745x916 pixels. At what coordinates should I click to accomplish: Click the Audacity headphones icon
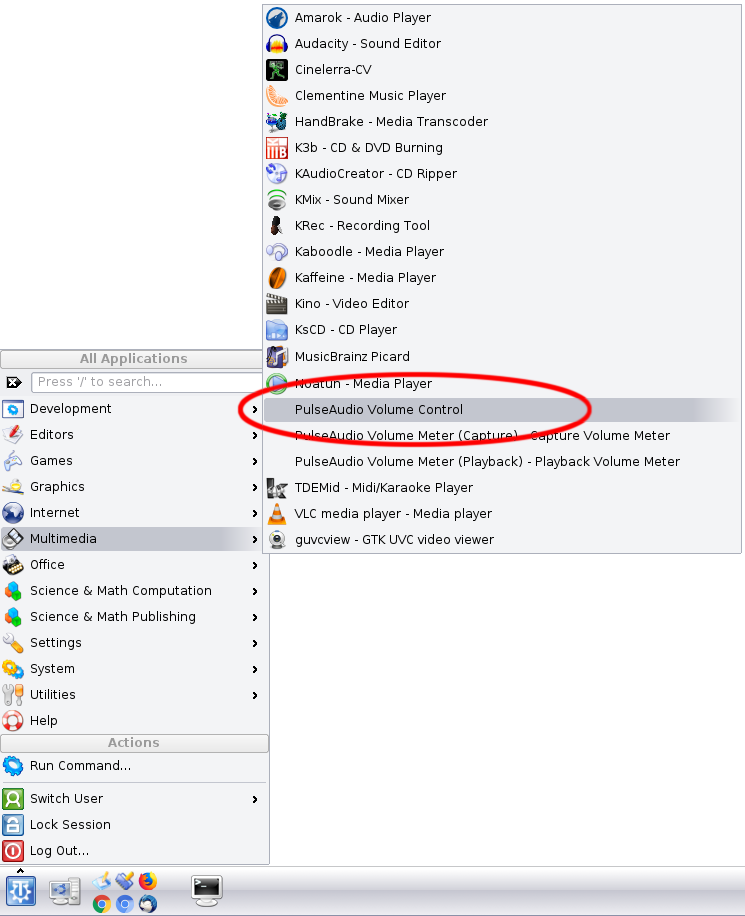click(x=277, y=44)
